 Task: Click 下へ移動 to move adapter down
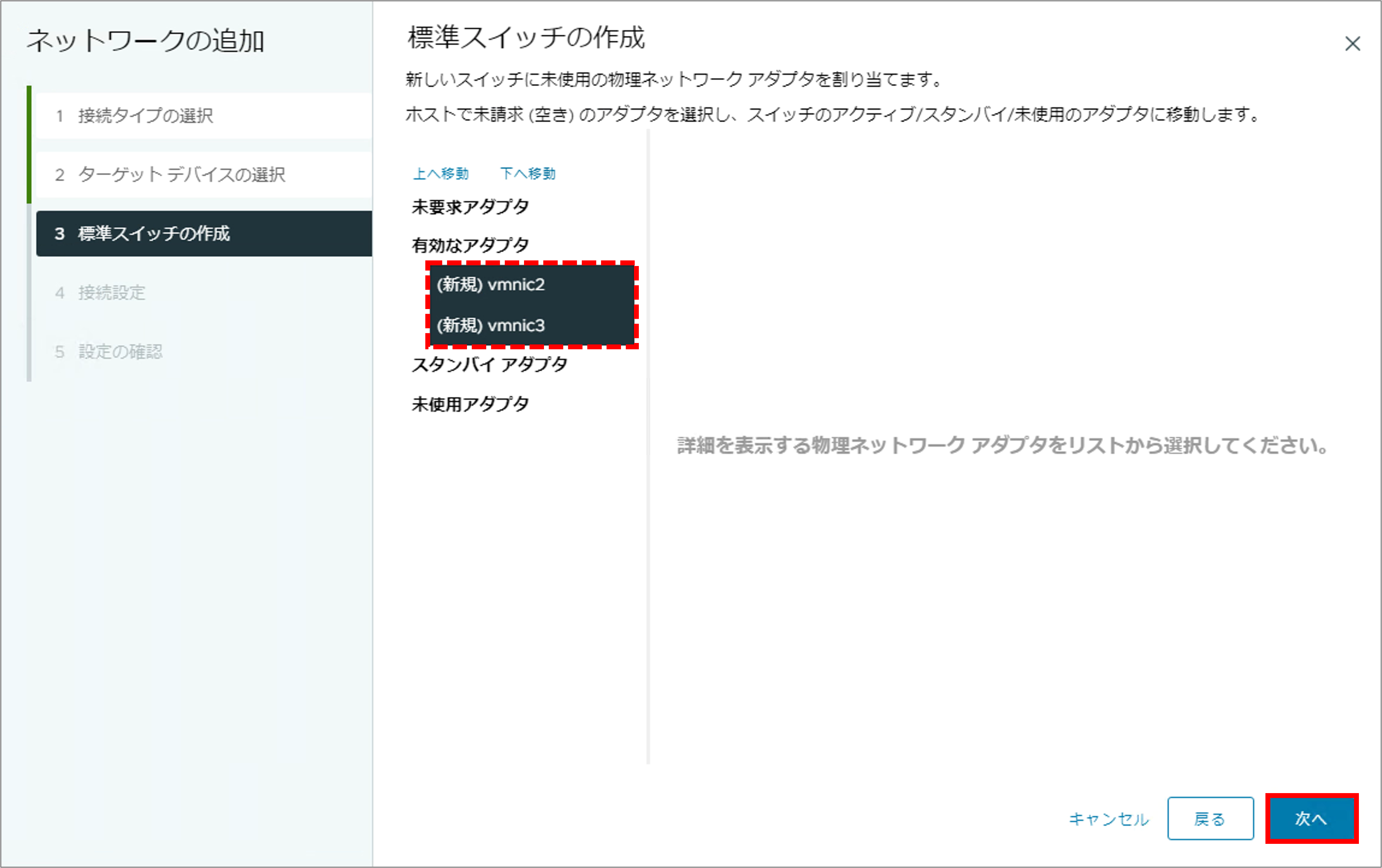coord(528,173)
